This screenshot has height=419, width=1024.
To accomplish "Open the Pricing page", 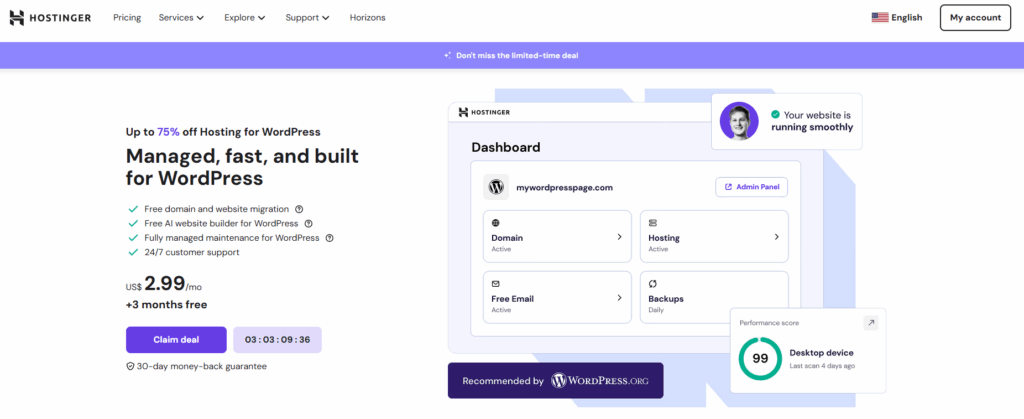I will click(127, 18).
